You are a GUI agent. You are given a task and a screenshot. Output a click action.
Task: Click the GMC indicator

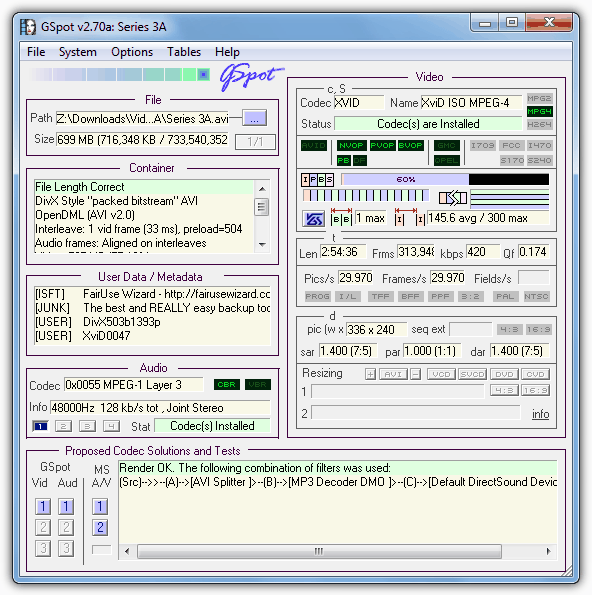[x=447, y=145]
